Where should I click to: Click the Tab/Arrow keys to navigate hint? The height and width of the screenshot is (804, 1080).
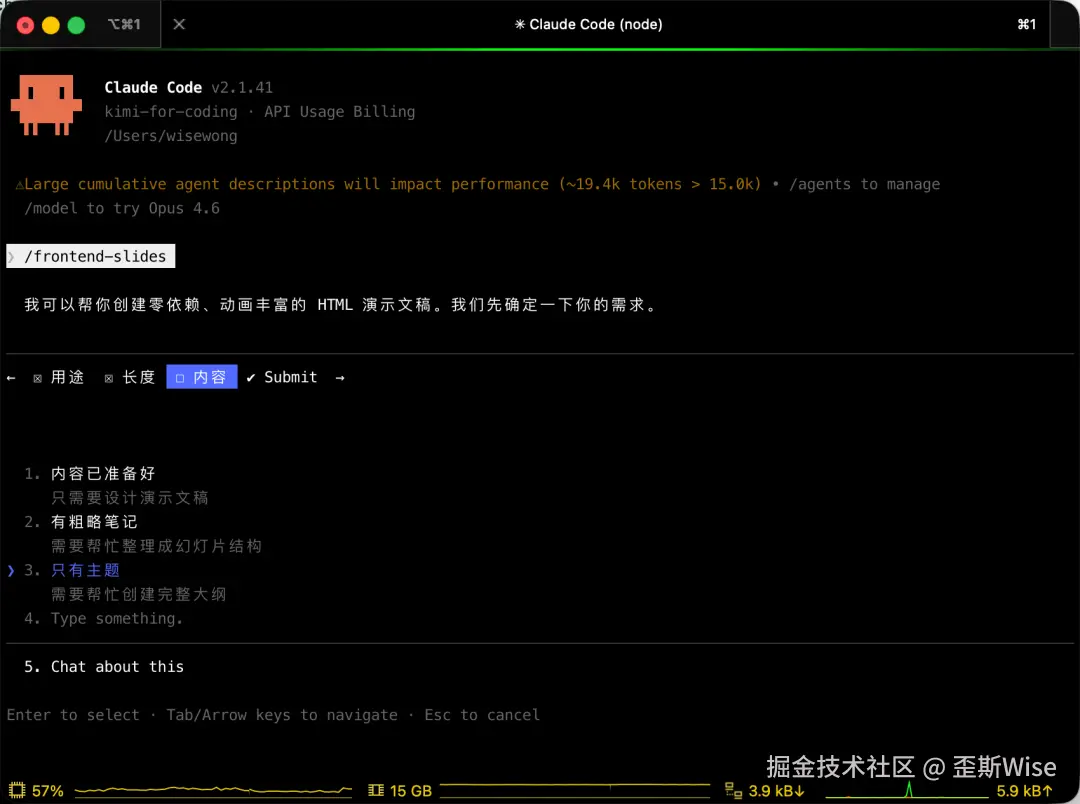tap(282, 715)
